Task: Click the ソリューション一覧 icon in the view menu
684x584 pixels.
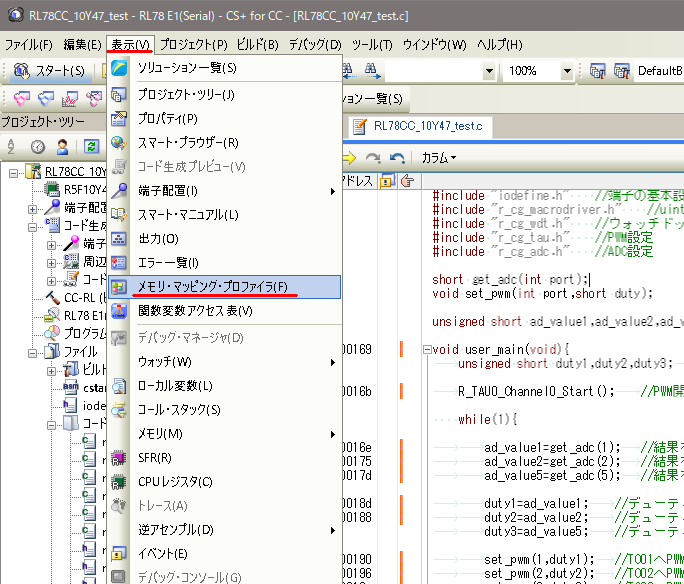Action: point(119,68)
